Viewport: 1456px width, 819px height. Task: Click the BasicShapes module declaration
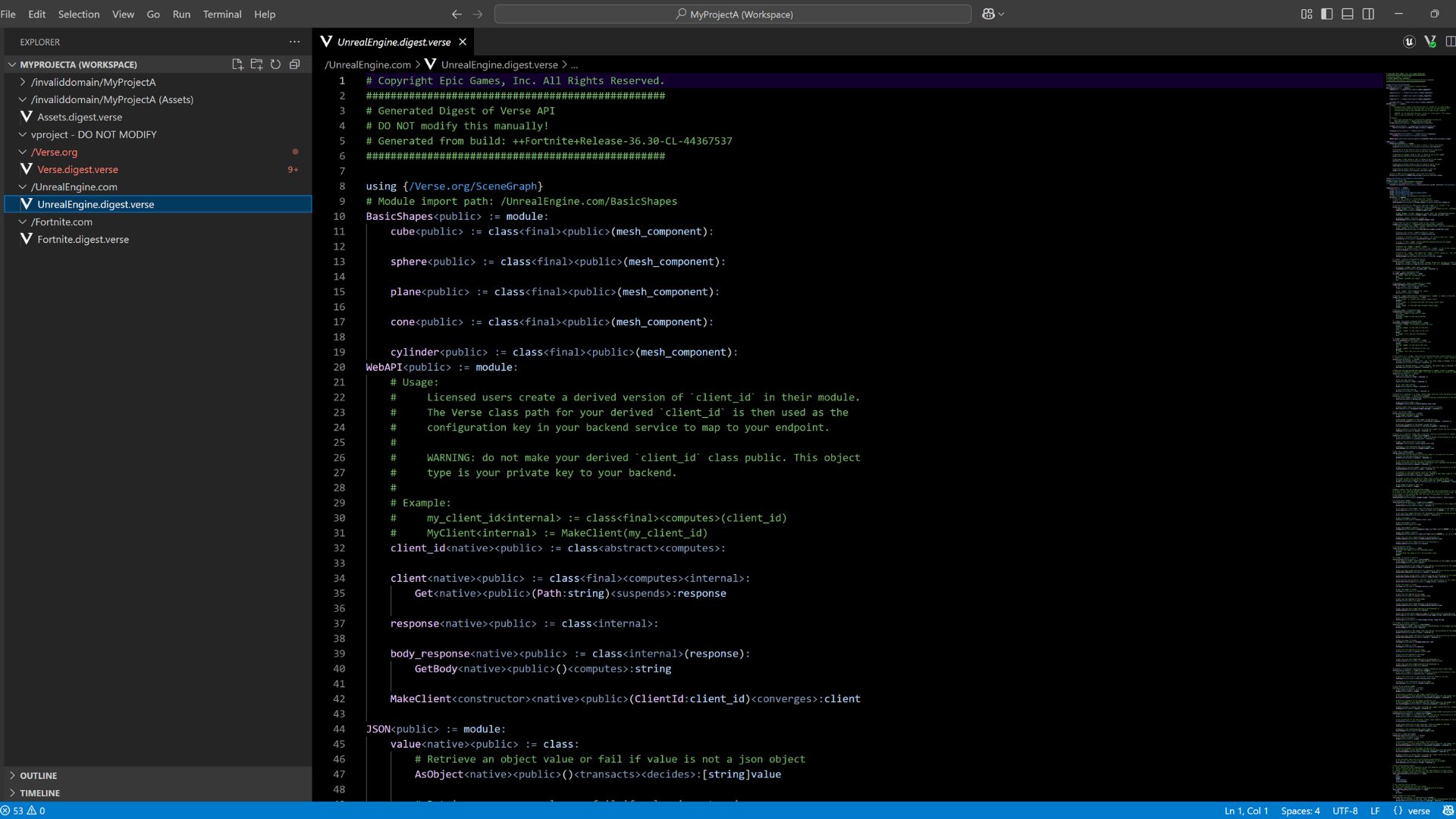coord(457,216)
